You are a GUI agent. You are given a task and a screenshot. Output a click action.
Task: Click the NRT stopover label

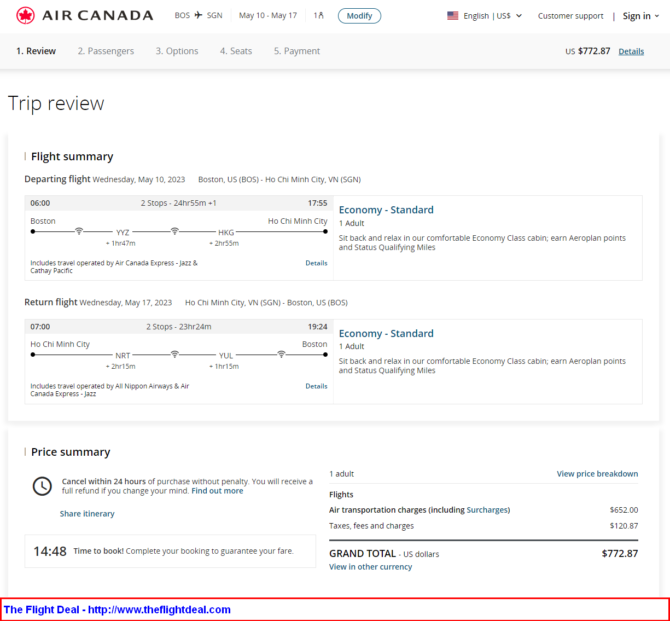[123, 356]
